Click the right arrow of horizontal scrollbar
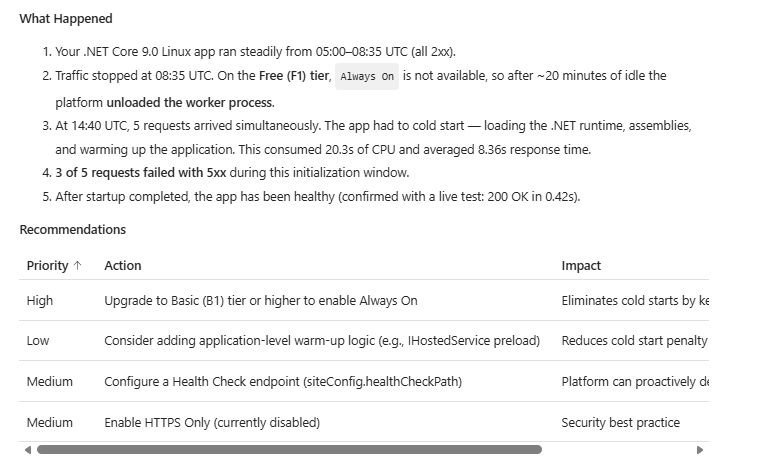The height and width of the screenshot is (463, 762). tap(699, 450)
